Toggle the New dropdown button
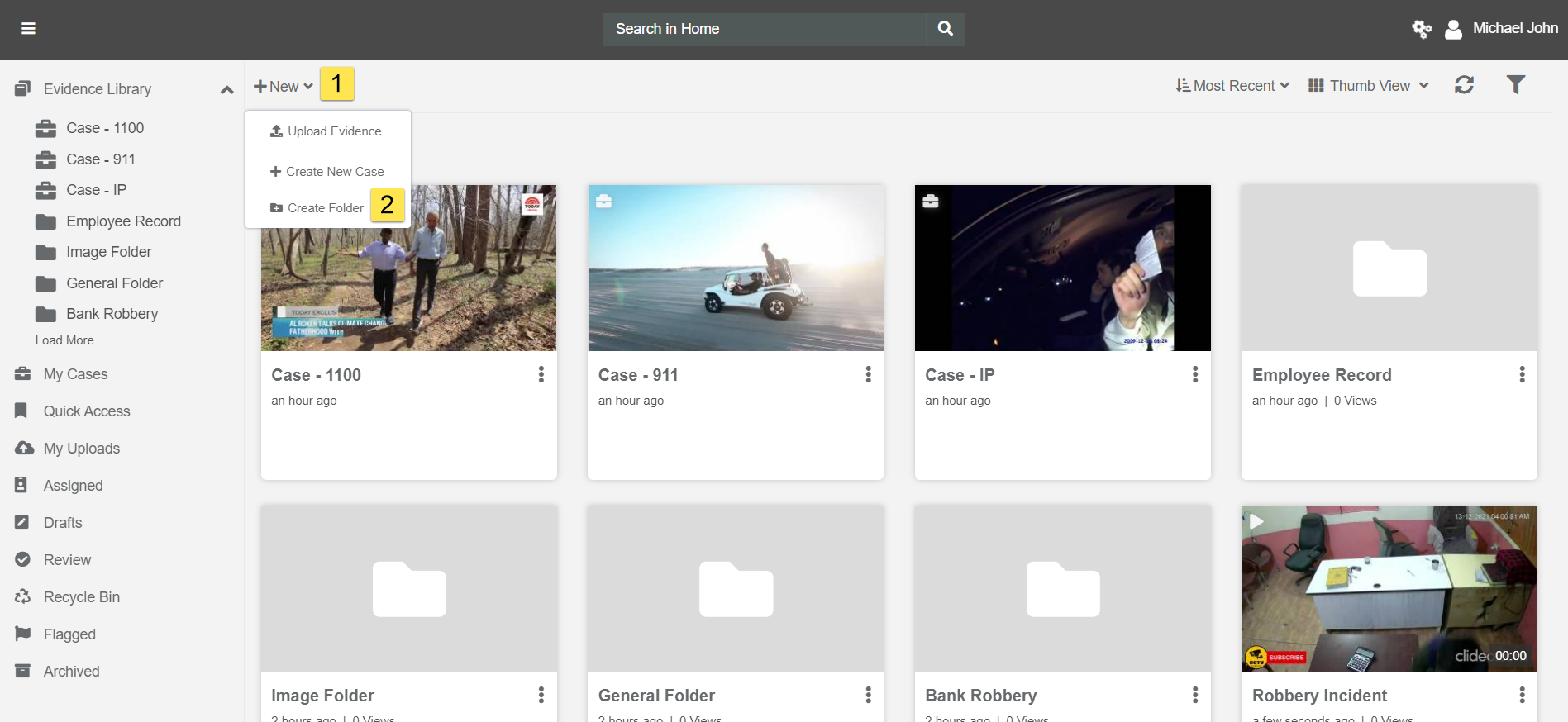 click(x=283, y=87)
